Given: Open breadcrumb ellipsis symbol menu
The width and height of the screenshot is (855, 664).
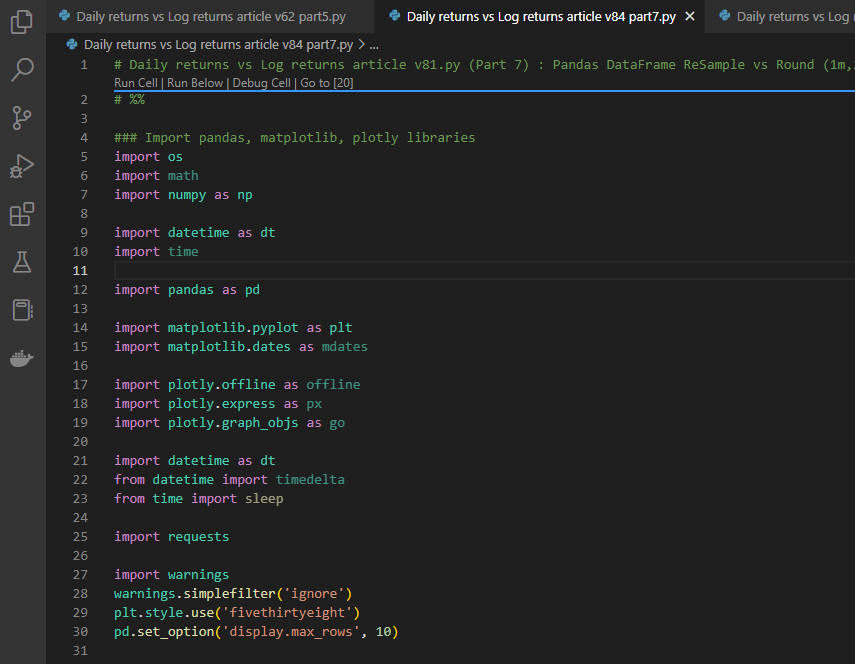Looking at the screenshot, I should point(374,45).
